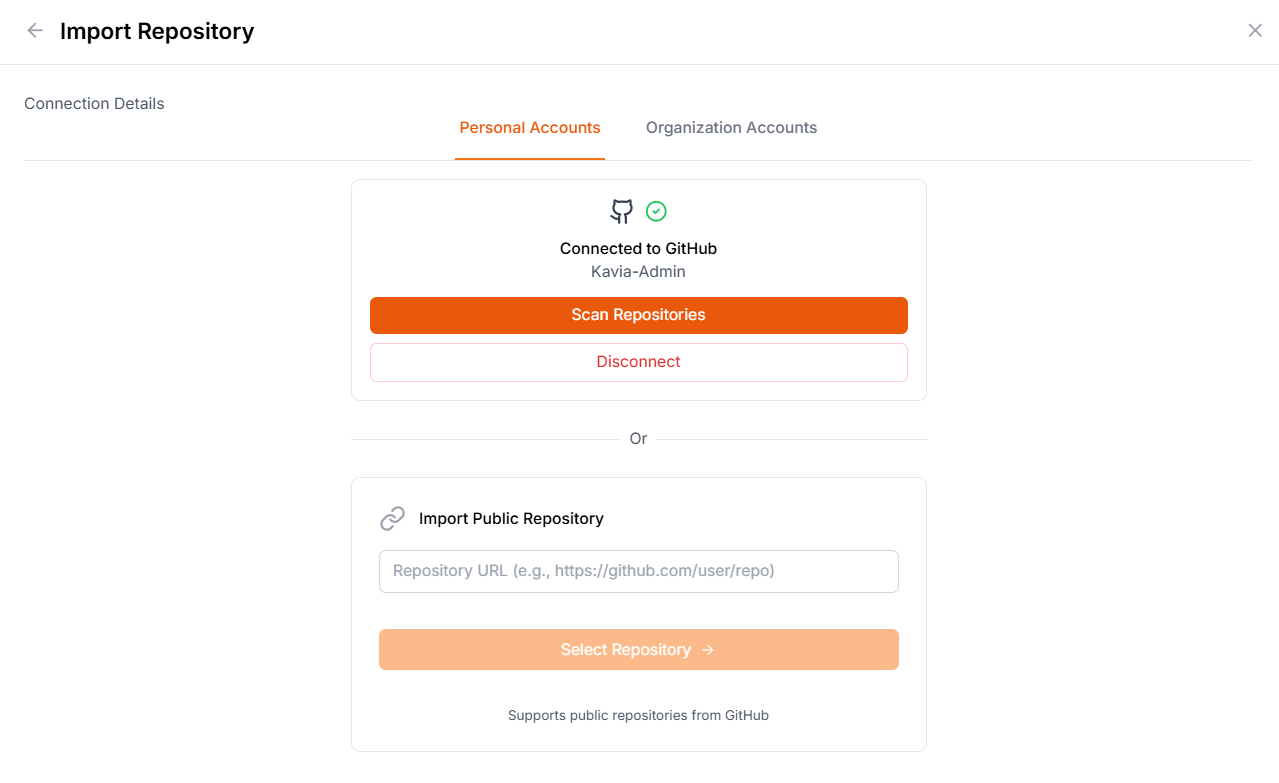Click the chain link icon
This screenshot has width=1279, height=783.
pos(392,518)
